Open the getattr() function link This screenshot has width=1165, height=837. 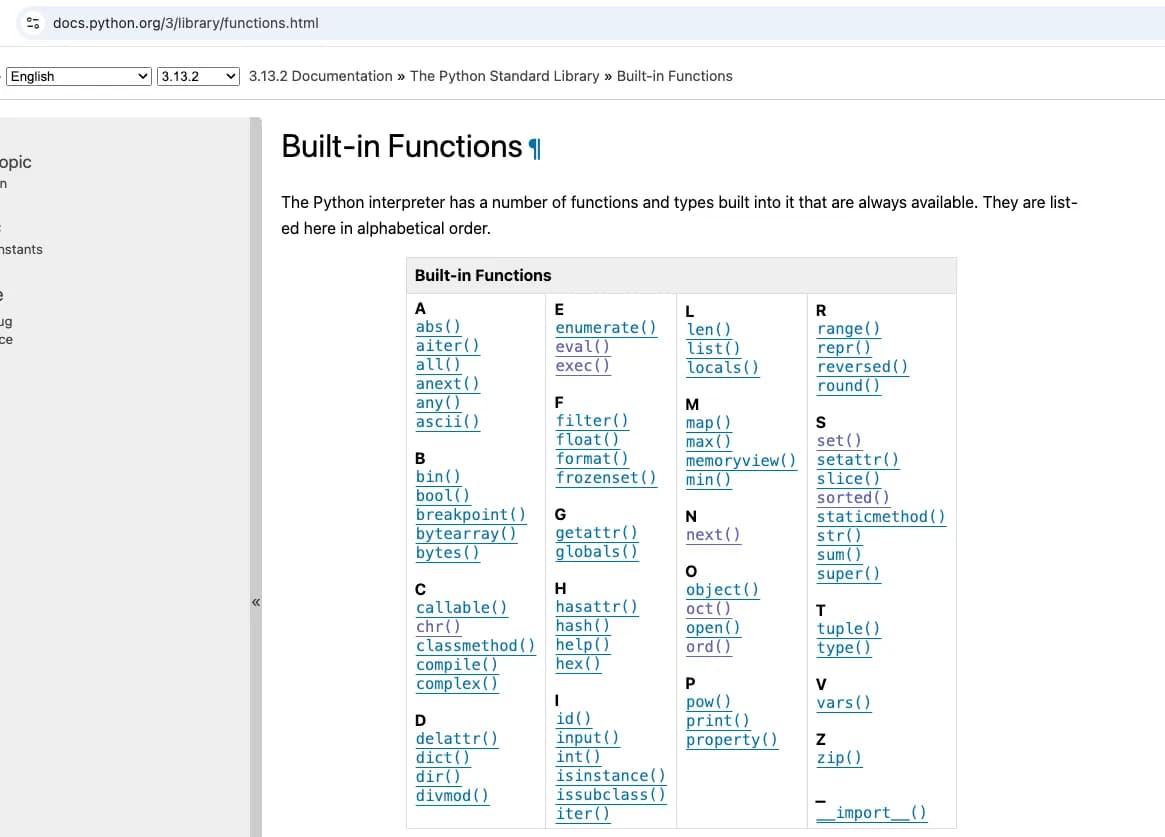[x=597, y=533]
